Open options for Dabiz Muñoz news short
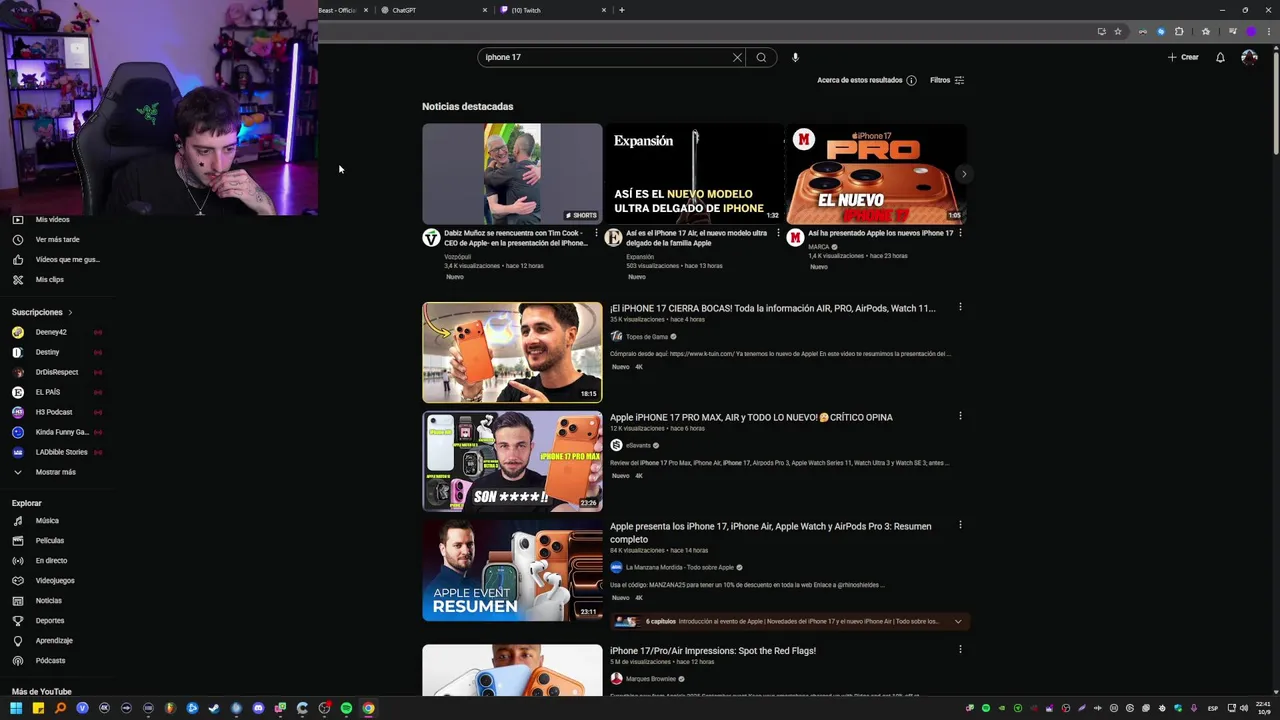The height and width of the screenshot is (720, 1280). coord(596,233)
